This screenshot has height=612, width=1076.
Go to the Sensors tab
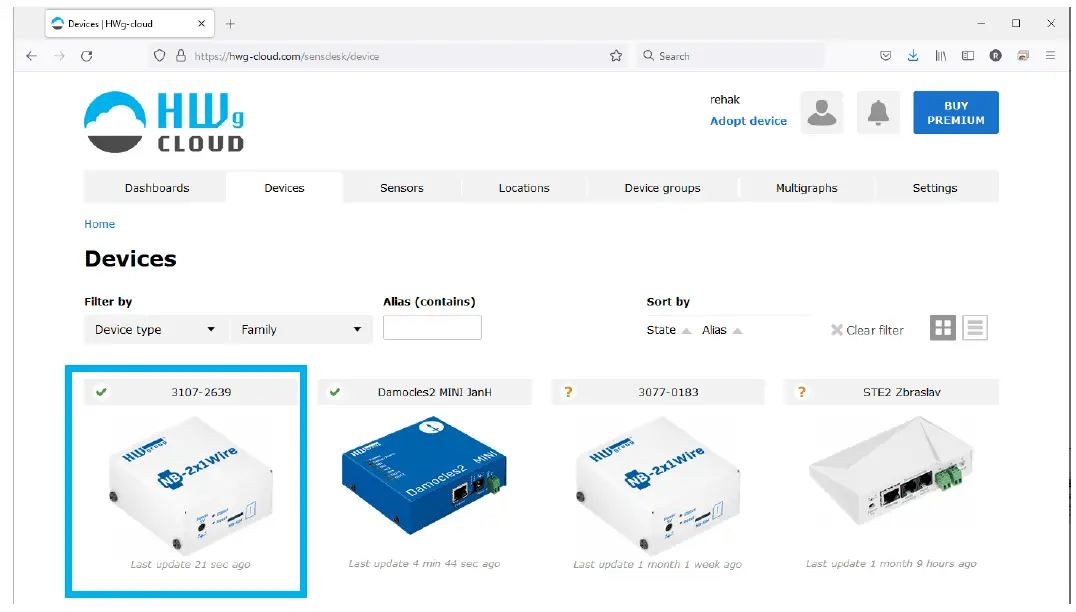tap(401, 188)
